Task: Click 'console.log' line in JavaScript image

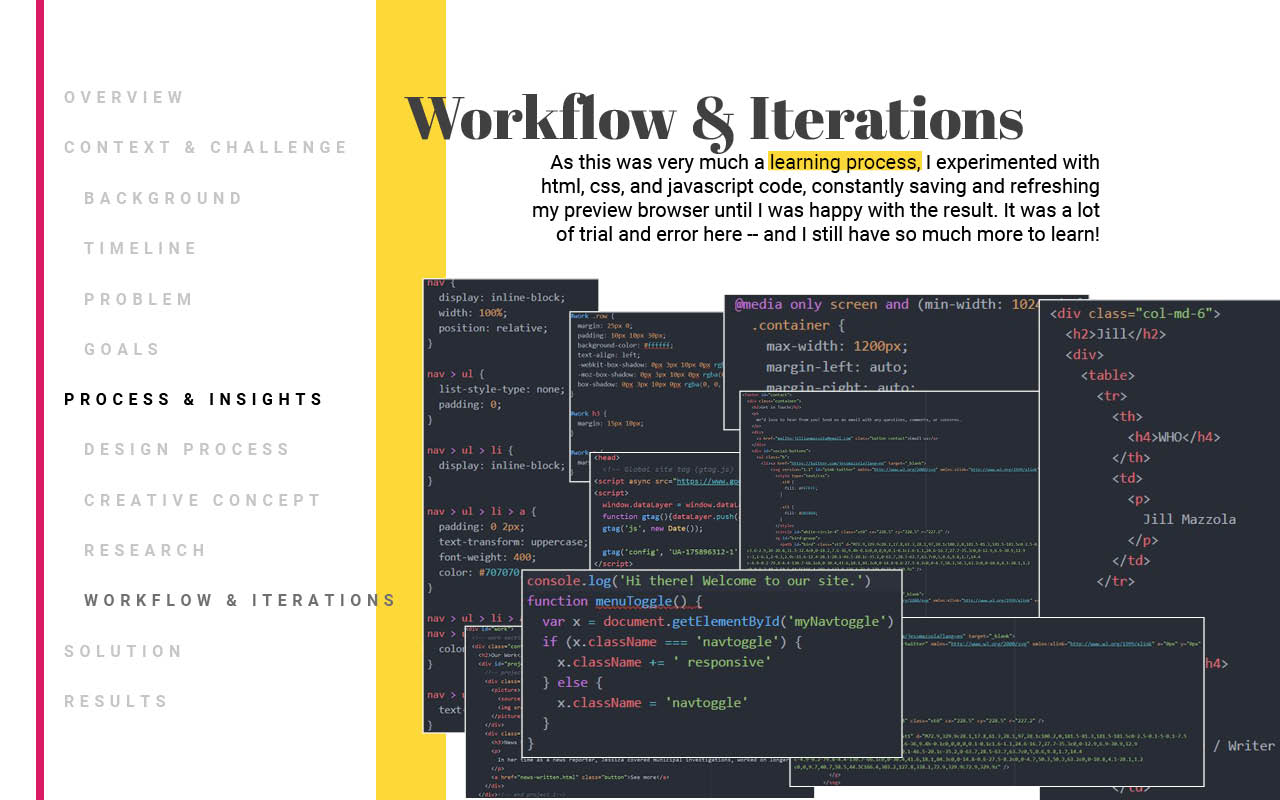Action: pos(699,581)
